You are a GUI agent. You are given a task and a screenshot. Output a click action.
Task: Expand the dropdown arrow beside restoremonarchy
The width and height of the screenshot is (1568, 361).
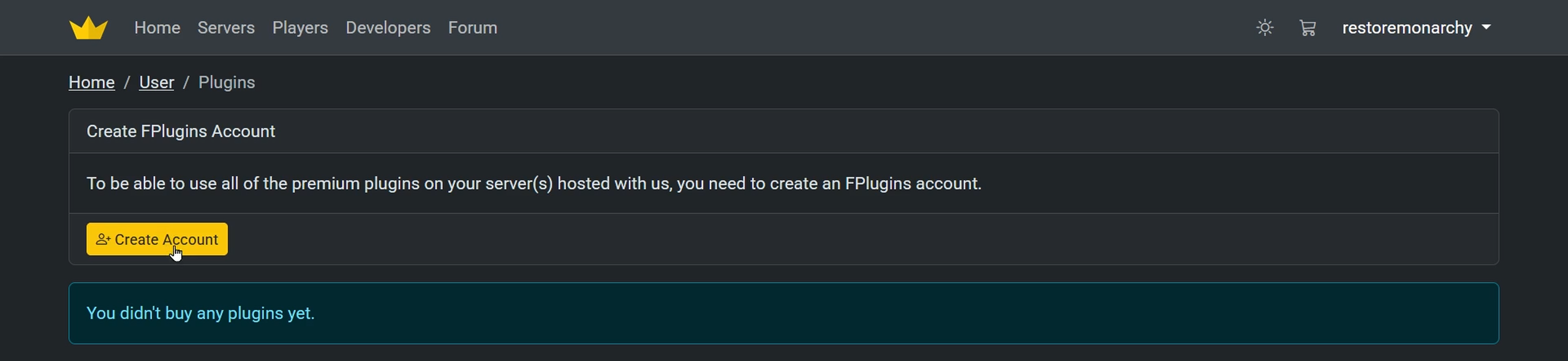[1487, 27]
